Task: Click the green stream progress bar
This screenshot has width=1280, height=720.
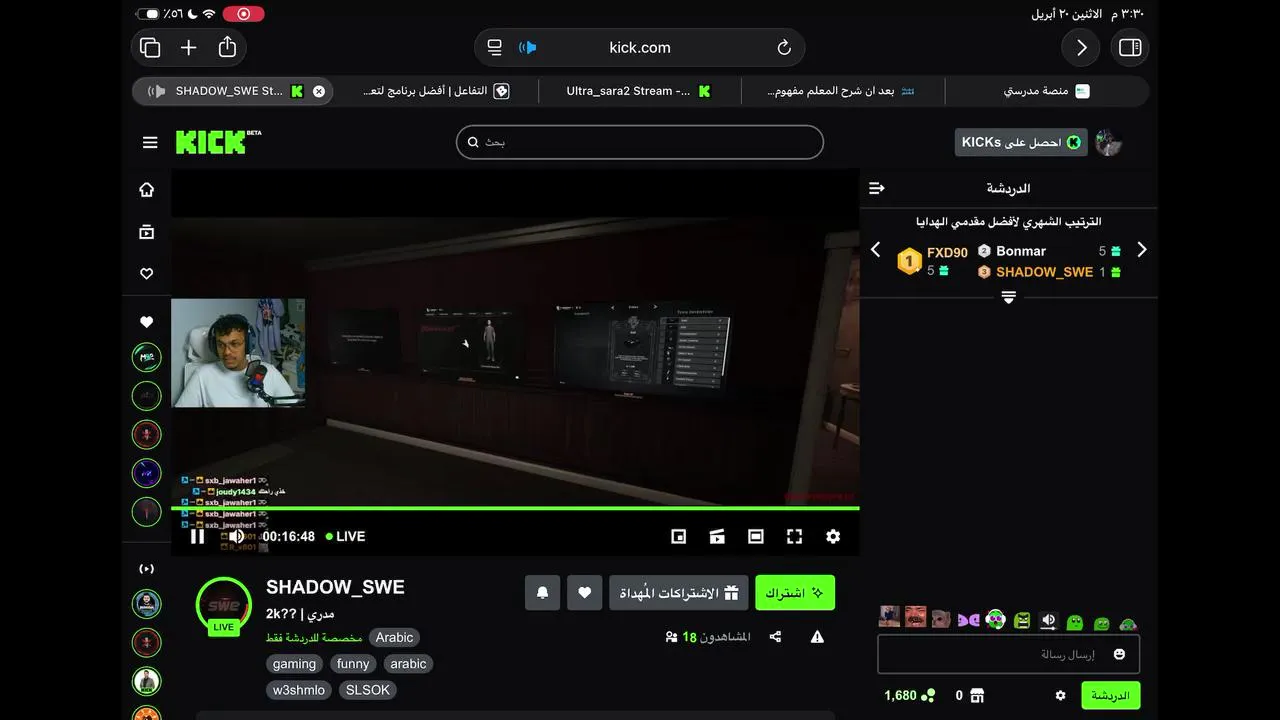Action: coord(515,508)
